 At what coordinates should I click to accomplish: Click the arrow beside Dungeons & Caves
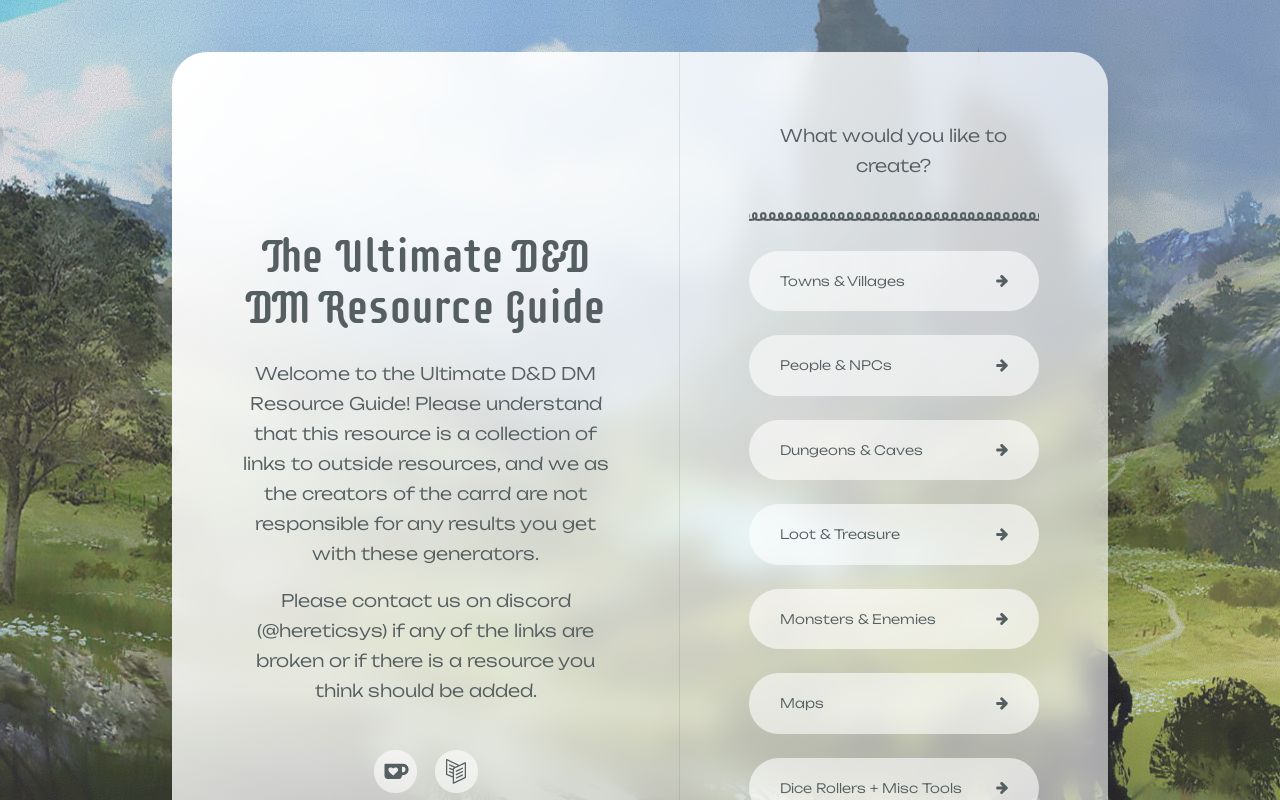[1001, 450]
